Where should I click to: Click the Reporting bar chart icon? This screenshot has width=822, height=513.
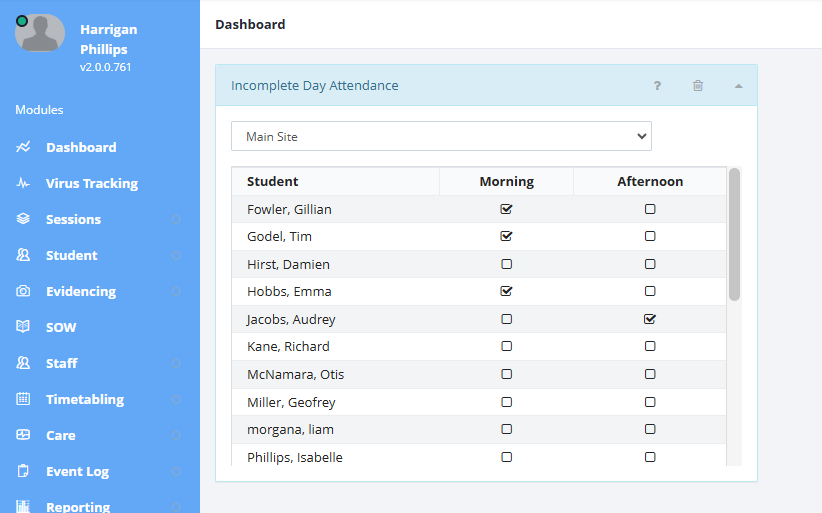(23, 506)
